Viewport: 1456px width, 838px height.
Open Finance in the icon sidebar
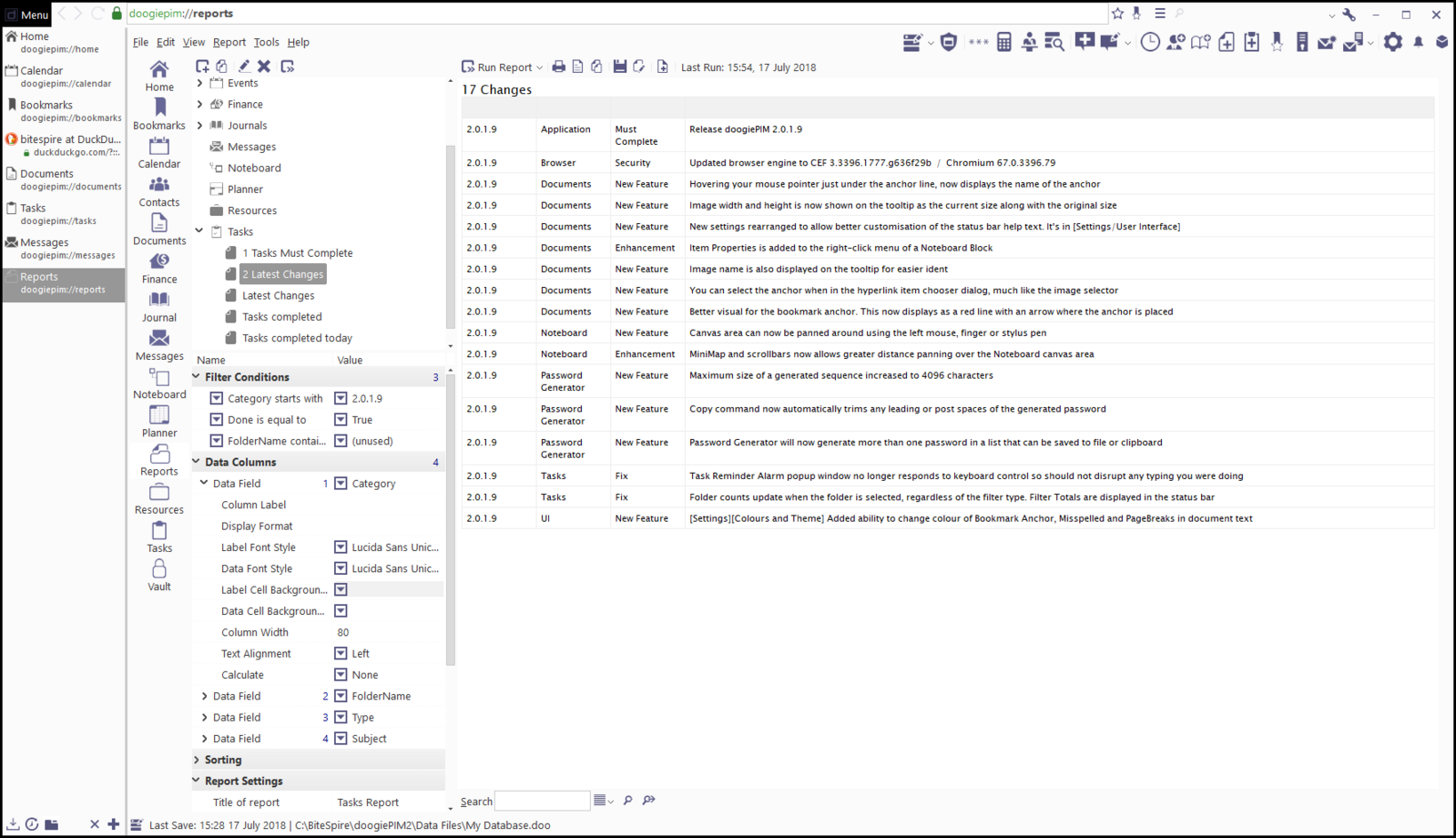(x=159, y=268)
